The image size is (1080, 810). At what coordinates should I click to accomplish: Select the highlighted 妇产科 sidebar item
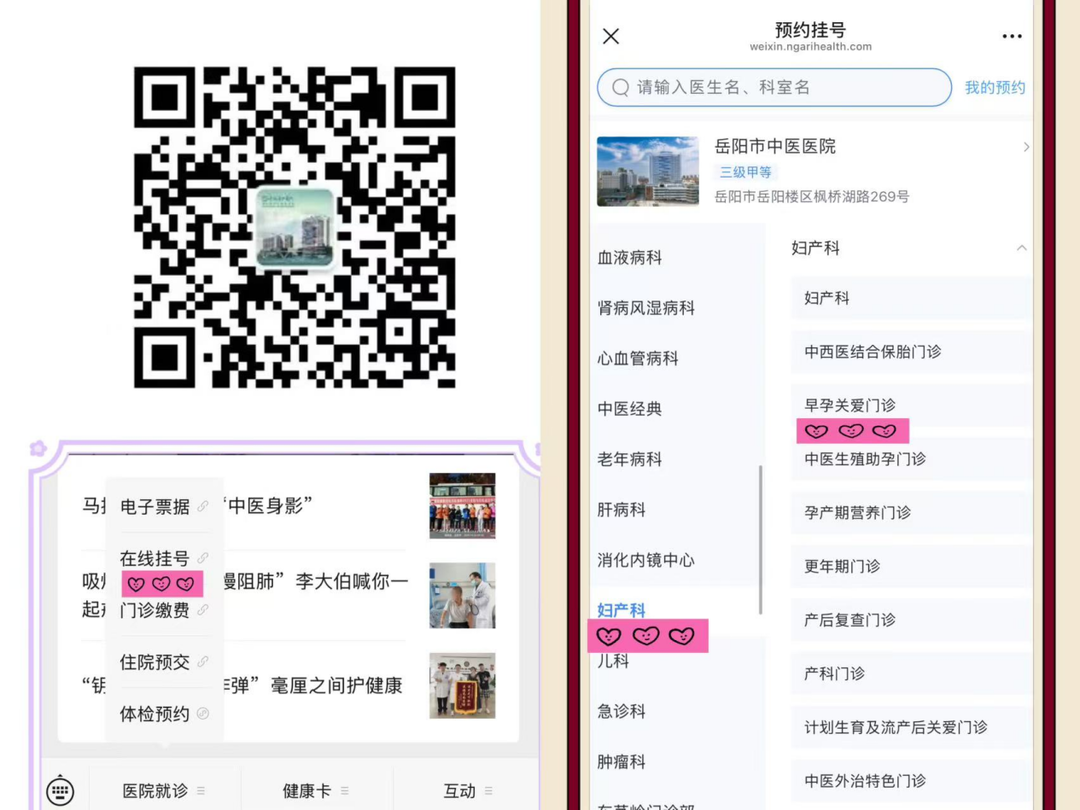(x=621, y=610)
